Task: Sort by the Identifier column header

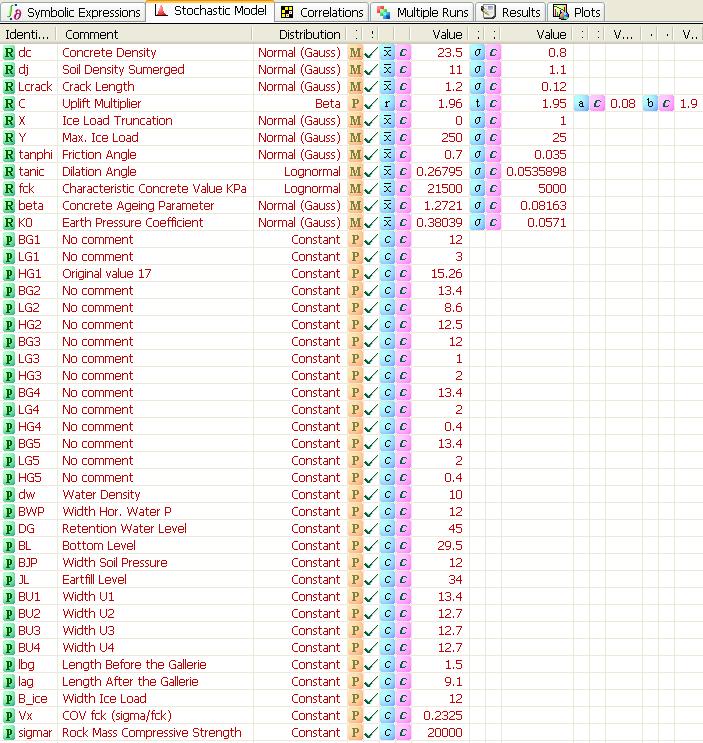Action: click(27, 34)
